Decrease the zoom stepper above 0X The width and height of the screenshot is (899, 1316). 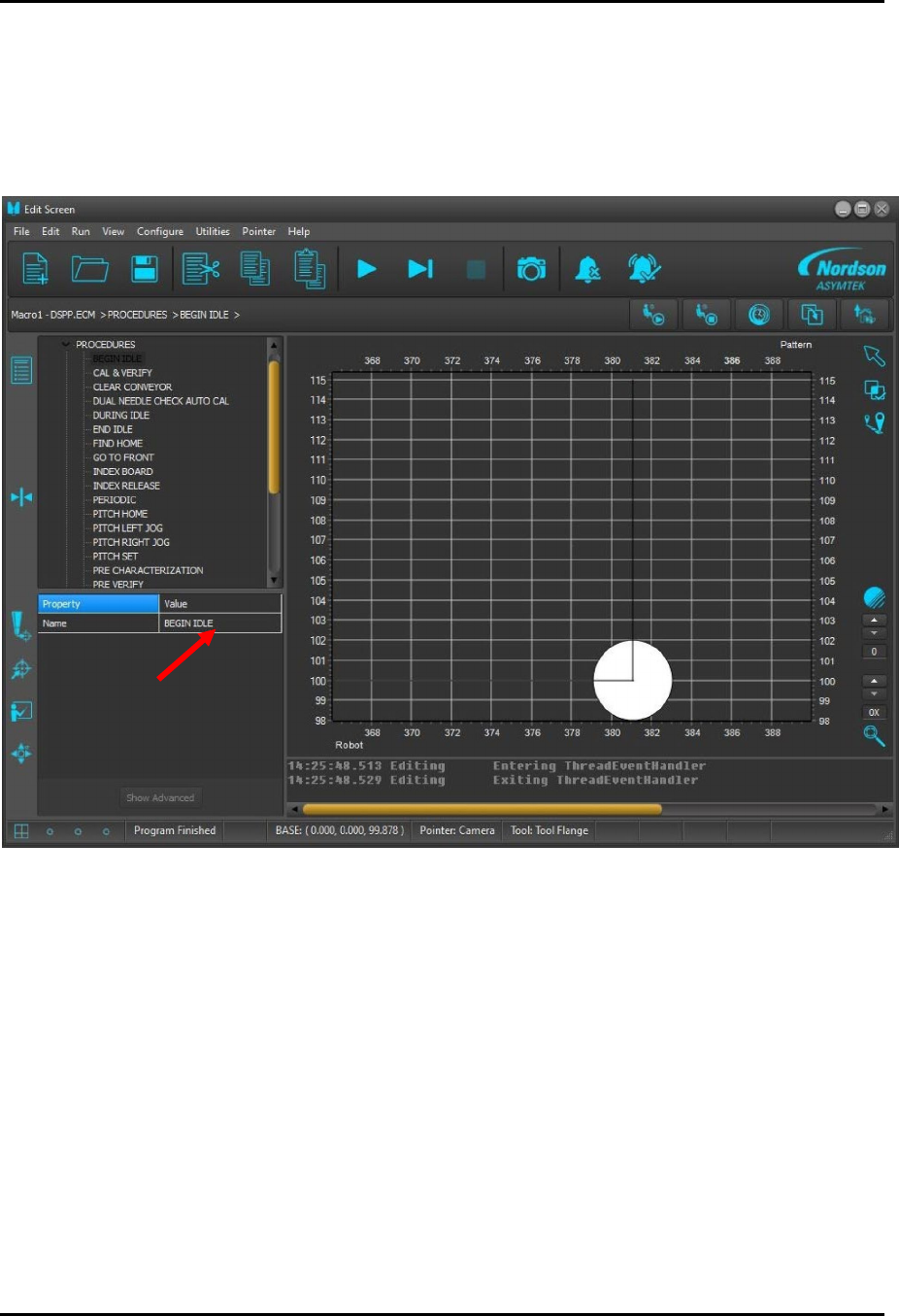pyautogui.click(x=874, y=693)
